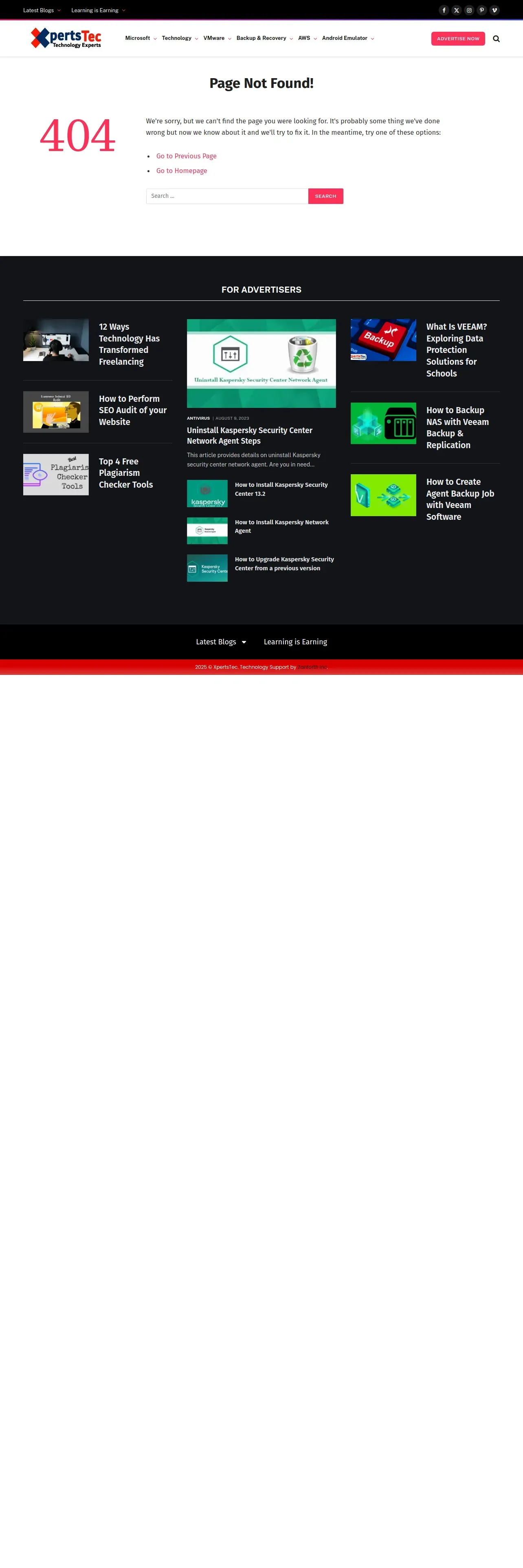
Task: Open the Android Emulator menu
Action: (348, 38)
